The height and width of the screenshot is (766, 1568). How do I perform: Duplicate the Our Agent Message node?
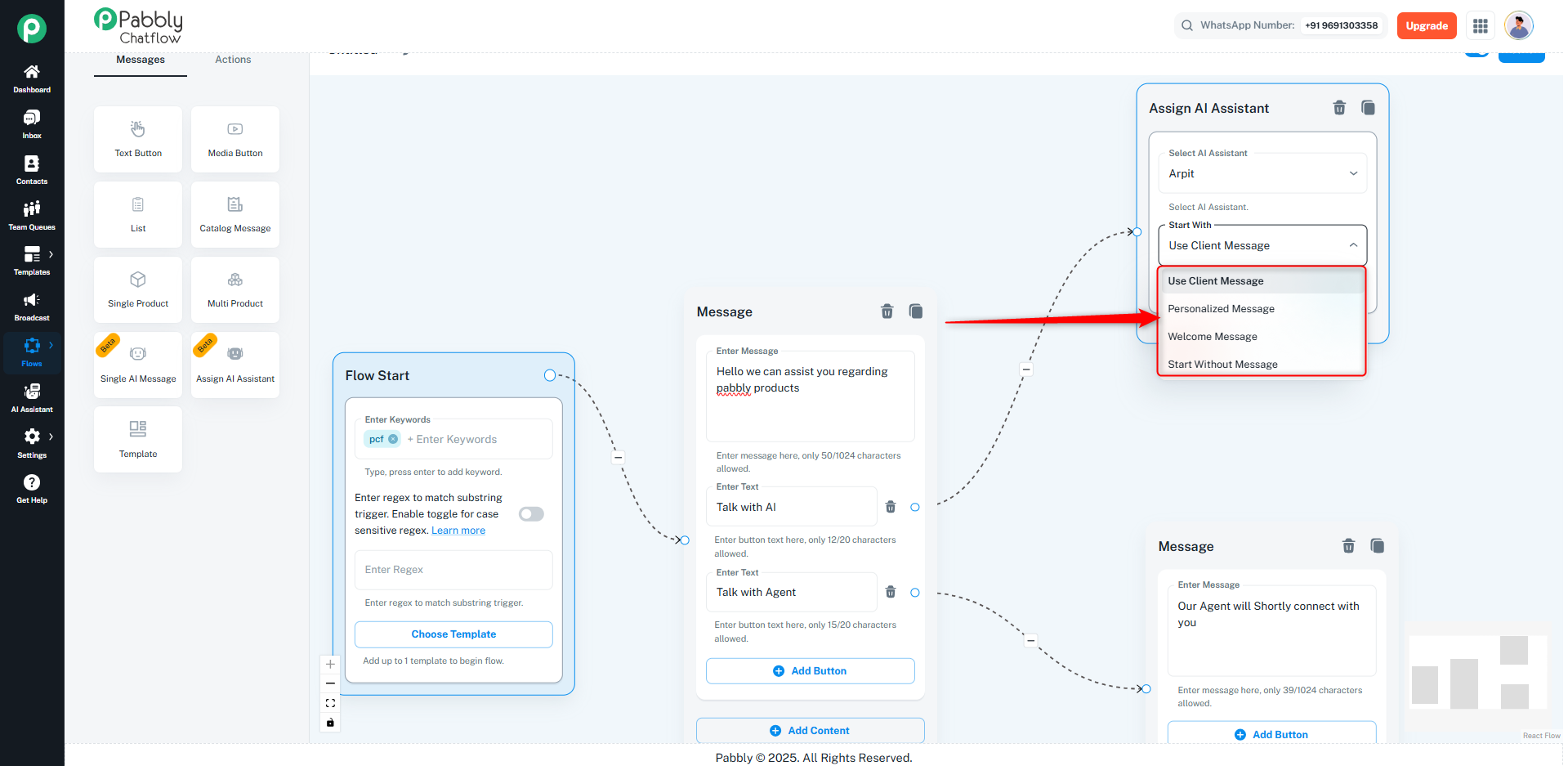(x=1378, y=546)
